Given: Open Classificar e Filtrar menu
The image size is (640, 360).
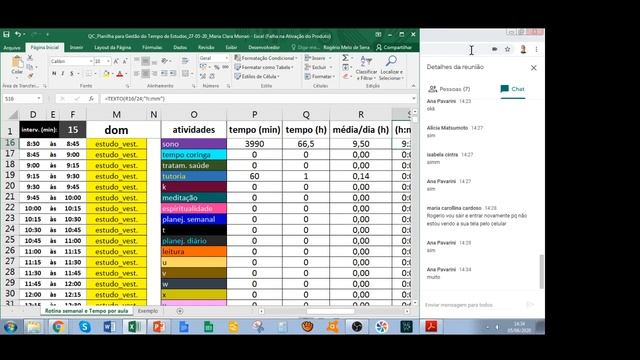Looking at the screenshot, I should point(366,67).
